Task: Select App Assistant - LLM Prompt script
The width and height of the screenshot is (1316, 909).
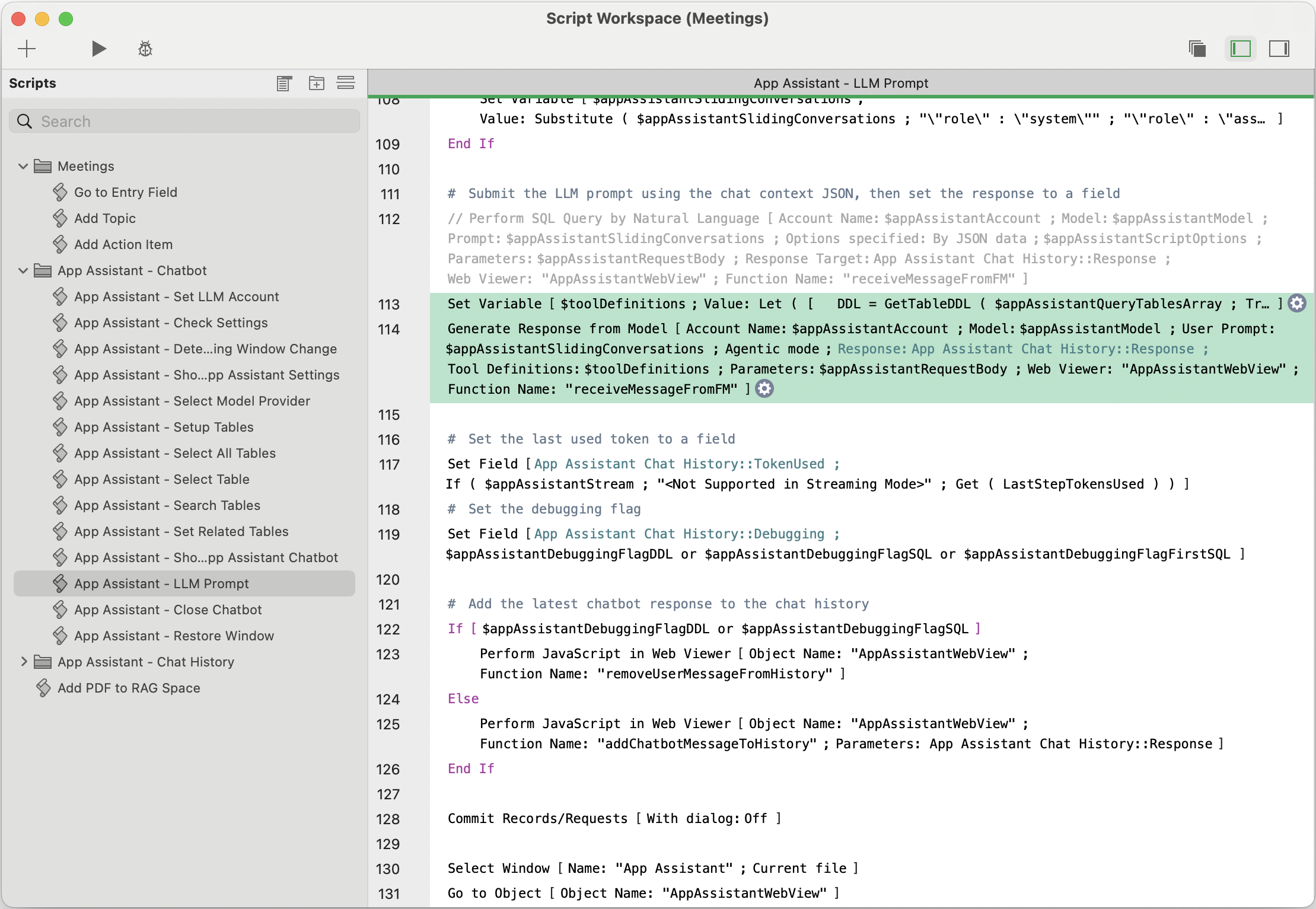Action: tap(184, 584)
